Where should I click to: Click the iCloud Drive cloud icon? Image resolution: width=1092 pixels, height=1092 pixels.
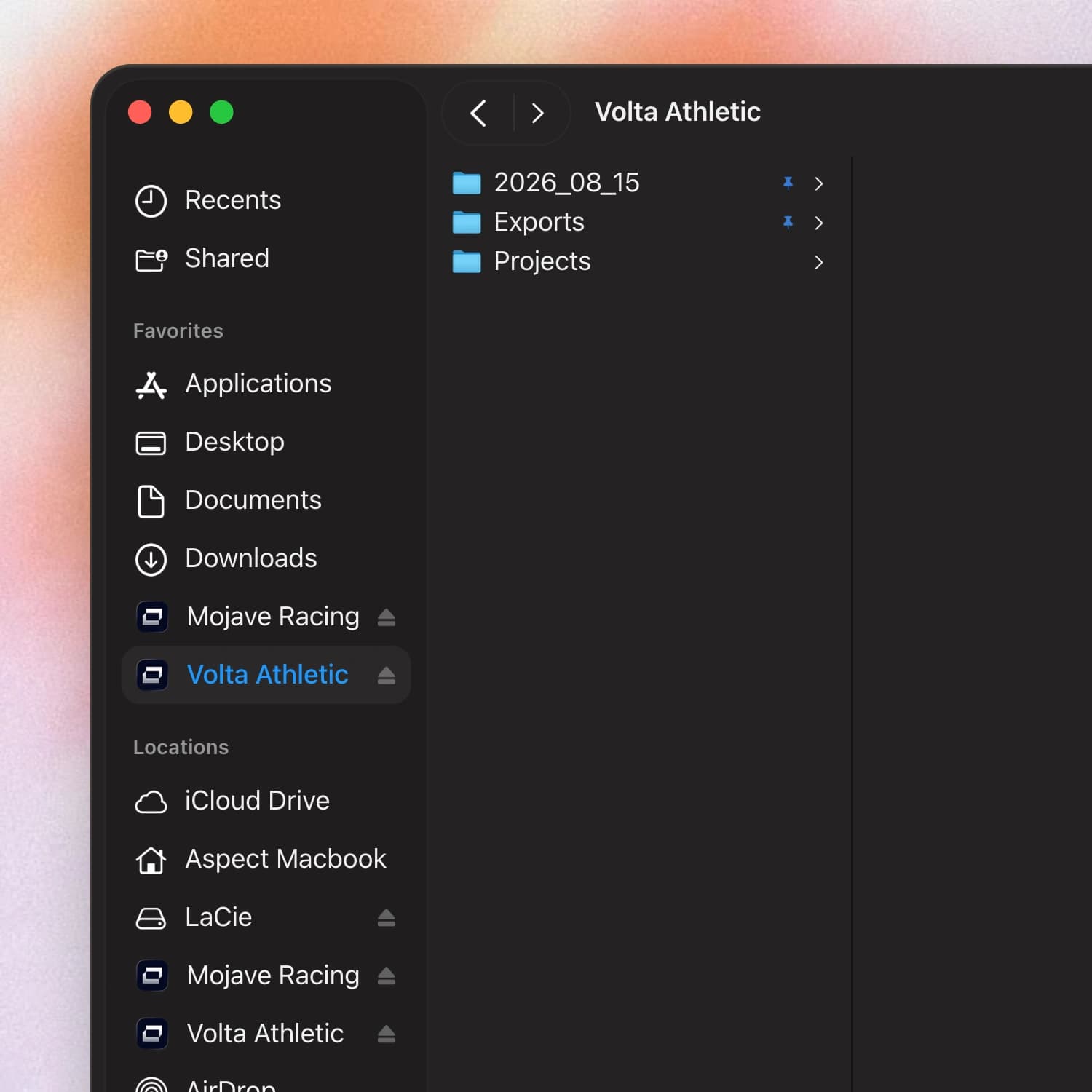pyautogui.click(x=151, y=802)
